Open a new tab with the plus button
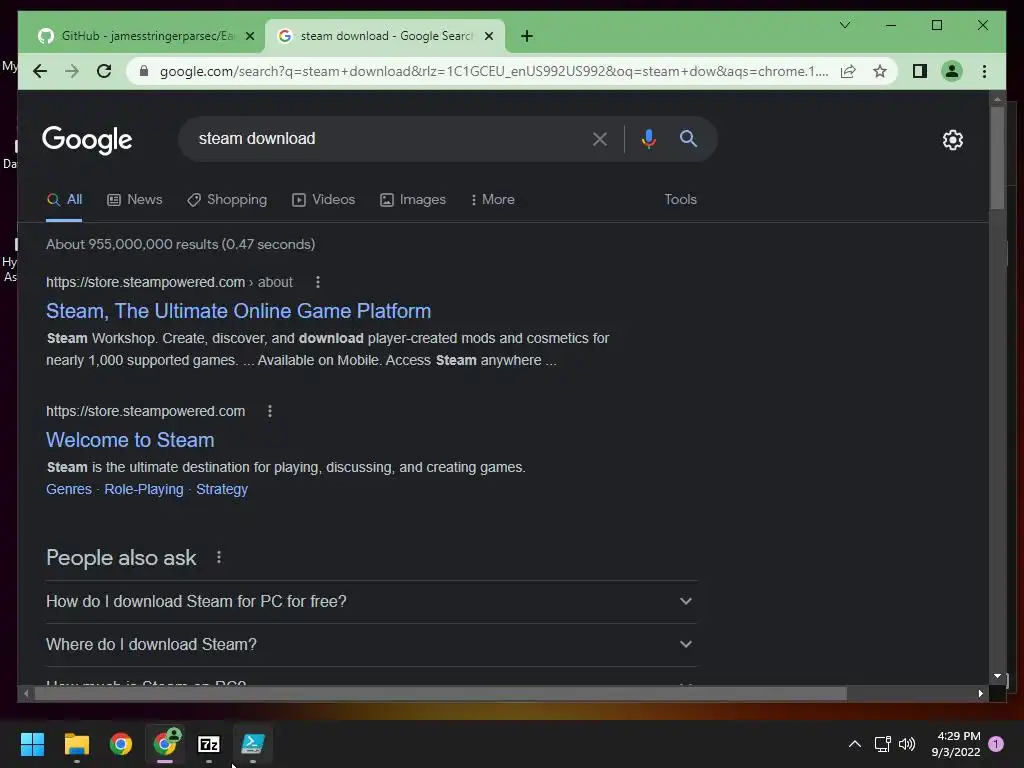The width and height of the screenshot is (1024, 768). pos(527,36)
